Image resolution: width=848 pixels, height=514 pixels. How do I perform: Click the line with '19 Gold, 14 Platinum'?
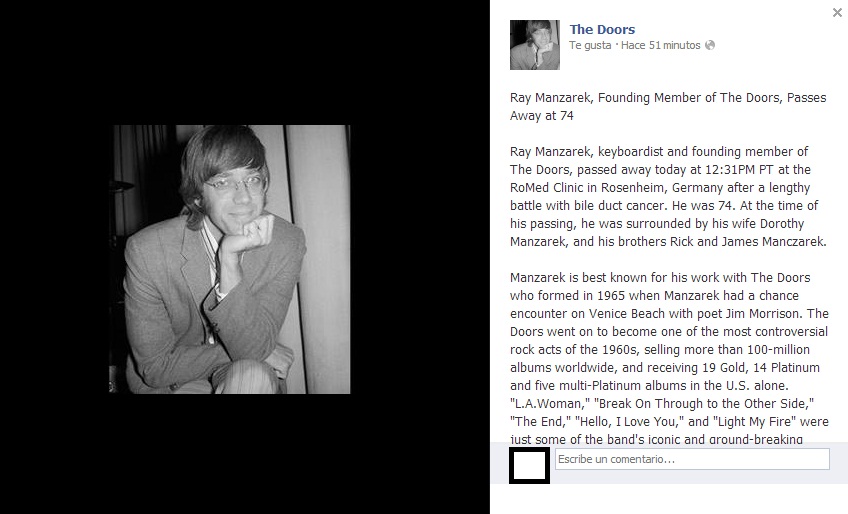pos(665,368)
